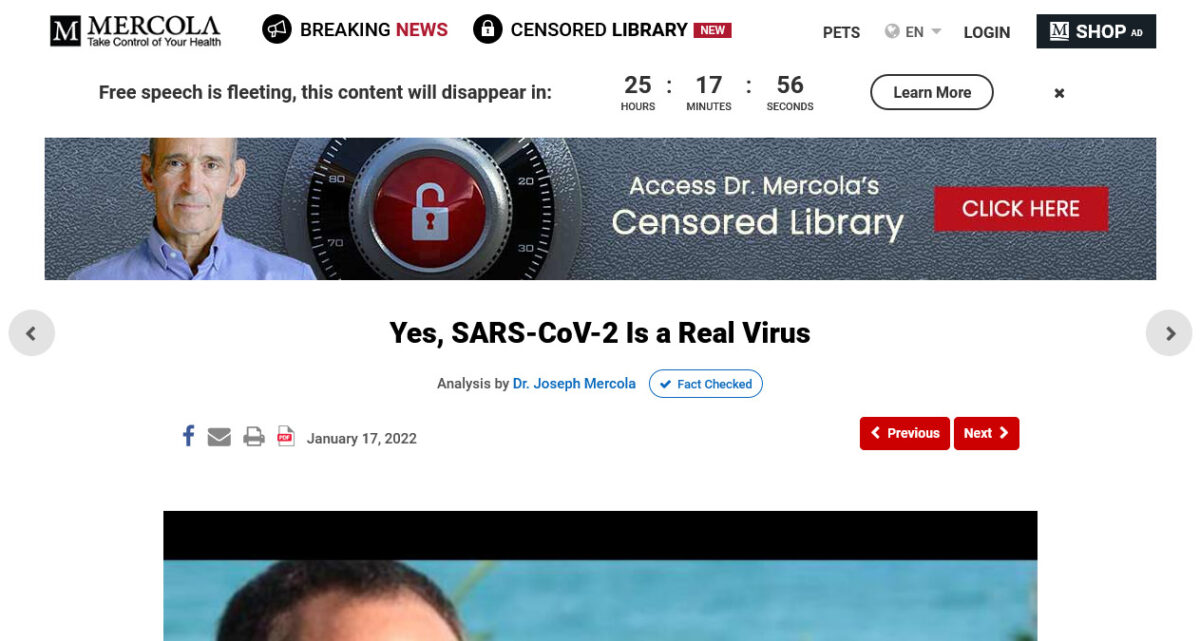Click the red Next button
Image resolution: width=1200 pixels, height=641 pixels.
point(986,433)
